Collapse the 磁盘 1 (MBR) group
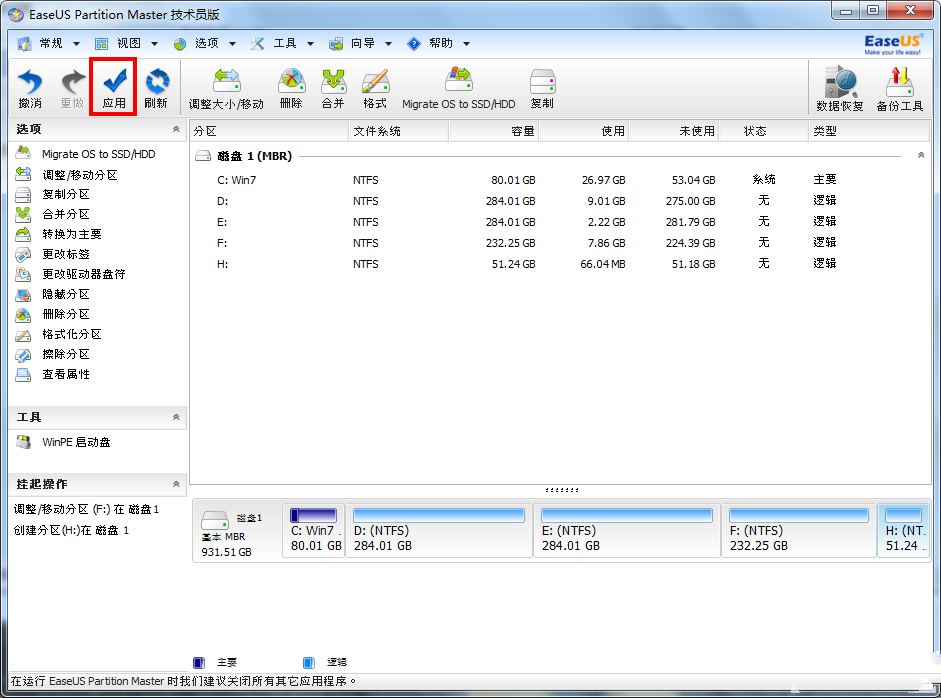This screenshot has height=698, width=941. pos(921,155)
